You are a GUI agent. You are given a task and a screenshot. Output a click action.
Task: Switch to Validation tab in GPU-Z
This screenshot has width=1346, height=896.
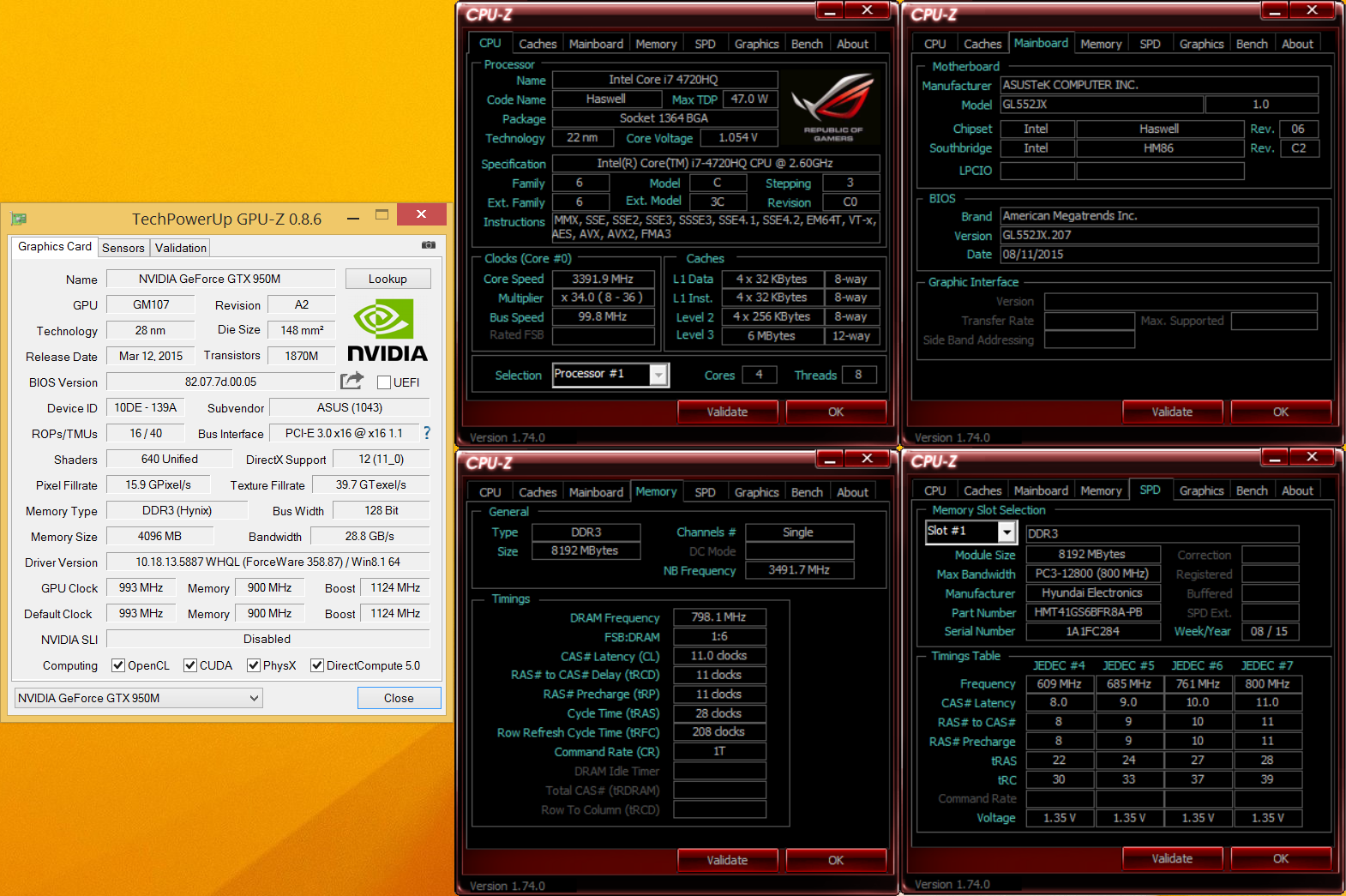tap(181, 248)
